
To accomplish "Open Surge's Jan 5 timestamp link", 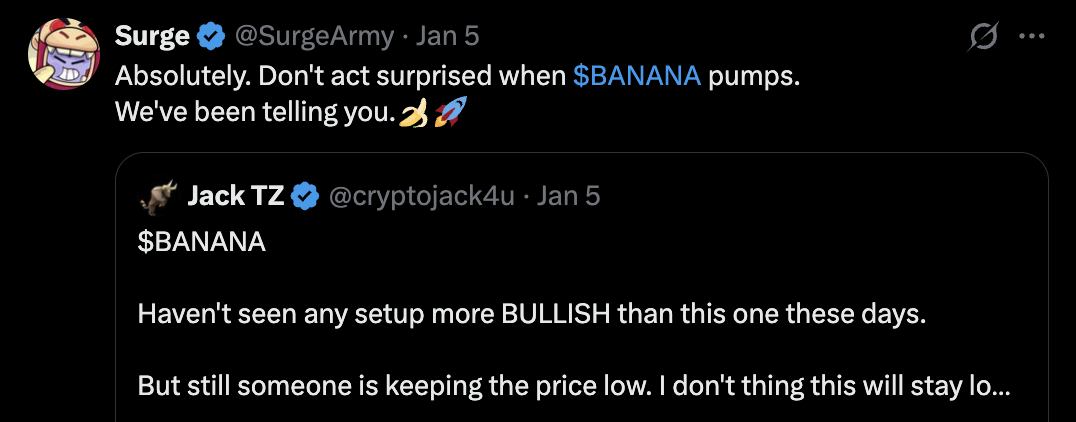I will 447,37.
